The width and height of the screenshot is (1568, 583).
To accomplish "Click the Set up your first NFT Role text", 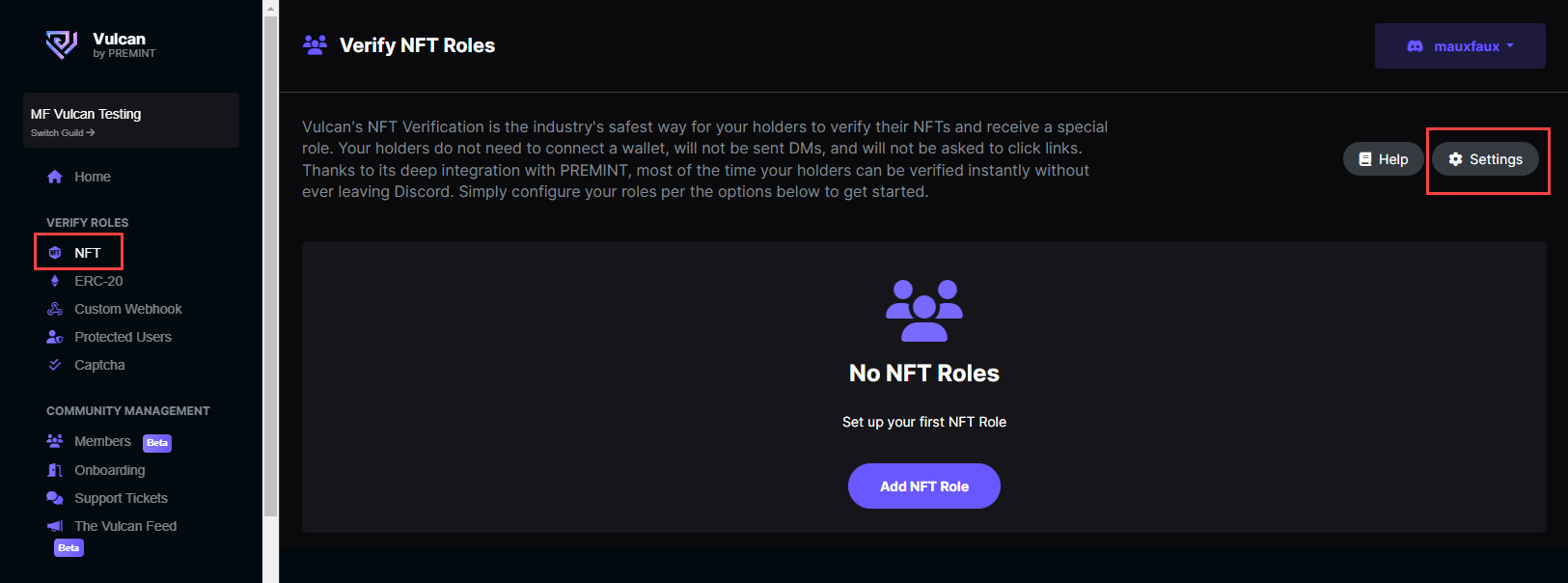I will [924, 422].
